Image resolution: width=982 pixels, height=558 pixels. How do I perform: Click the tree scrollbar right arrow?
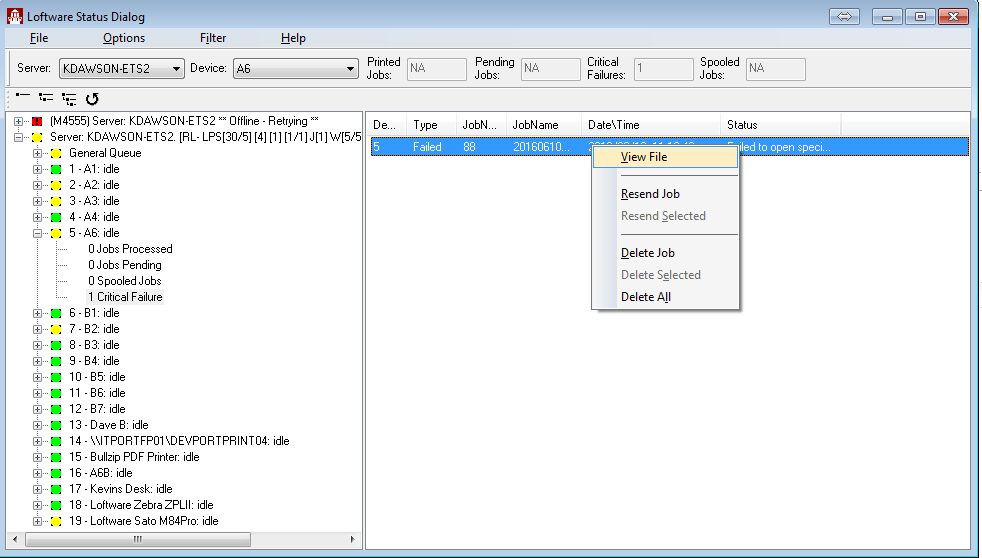click(x=352, y=539)
